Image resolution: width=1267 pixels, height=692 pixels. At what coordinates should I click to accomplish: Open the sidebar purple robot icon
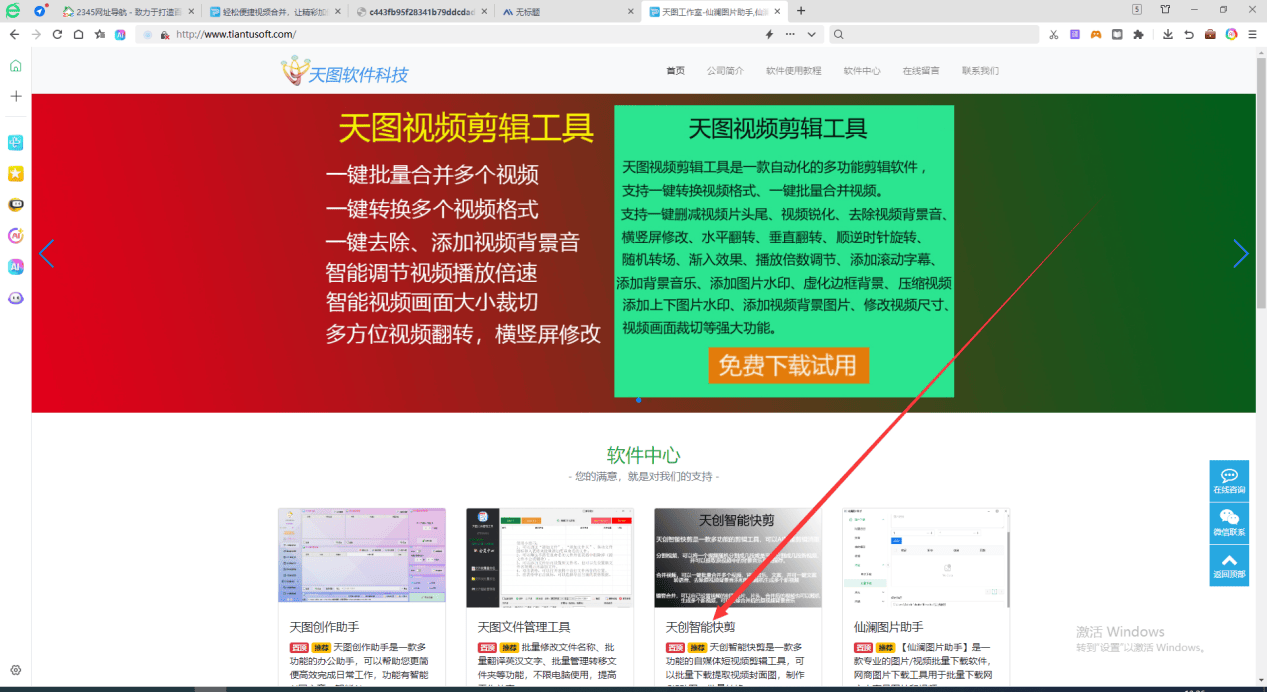tap(15, 298)
